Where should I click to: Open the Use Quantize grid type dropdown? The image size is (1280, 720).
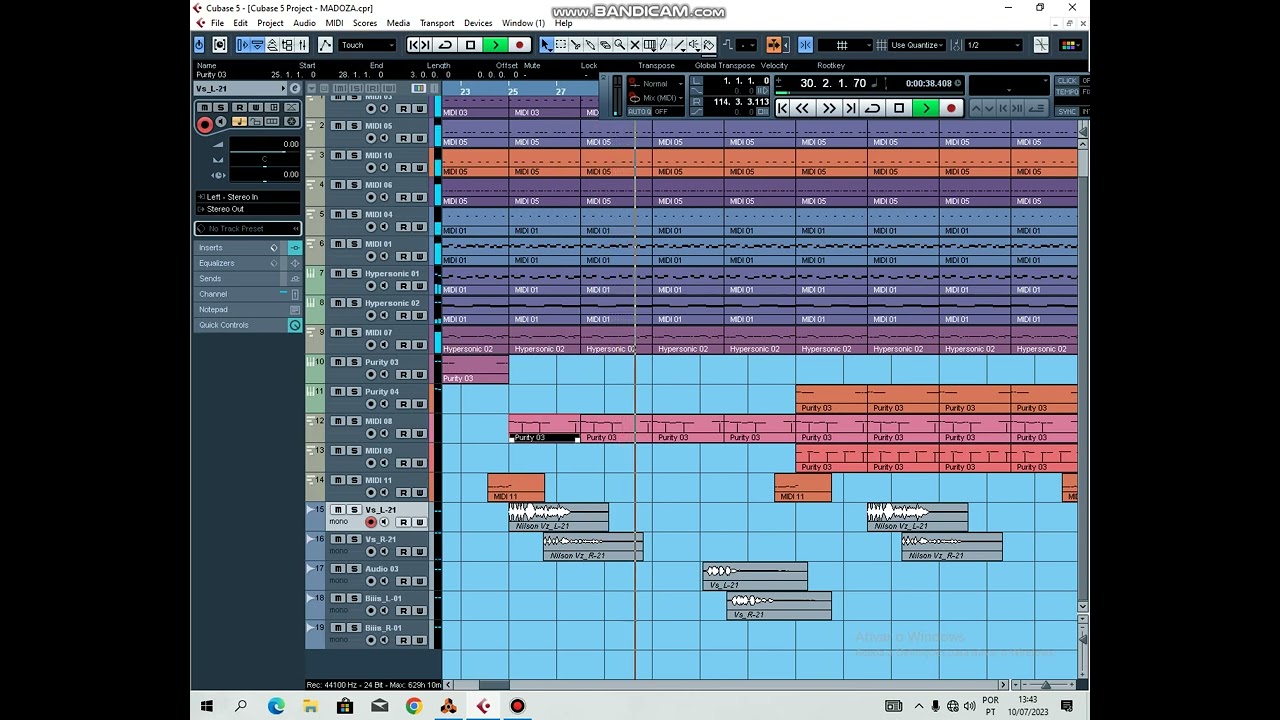tap(917, 45)
